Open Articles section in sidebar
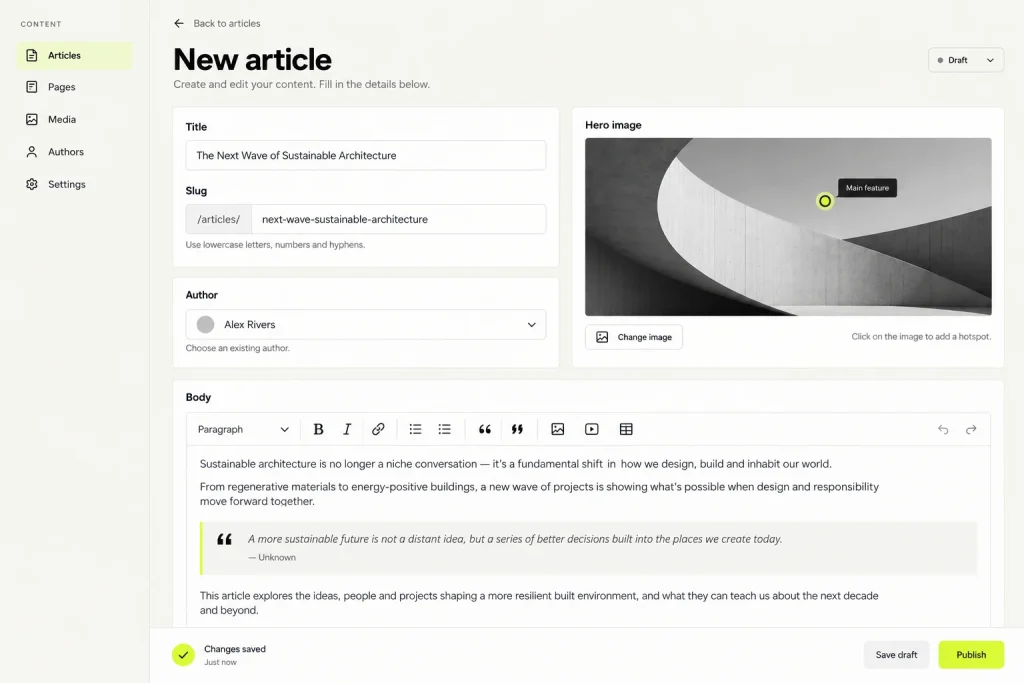 (x=74, y=56)
